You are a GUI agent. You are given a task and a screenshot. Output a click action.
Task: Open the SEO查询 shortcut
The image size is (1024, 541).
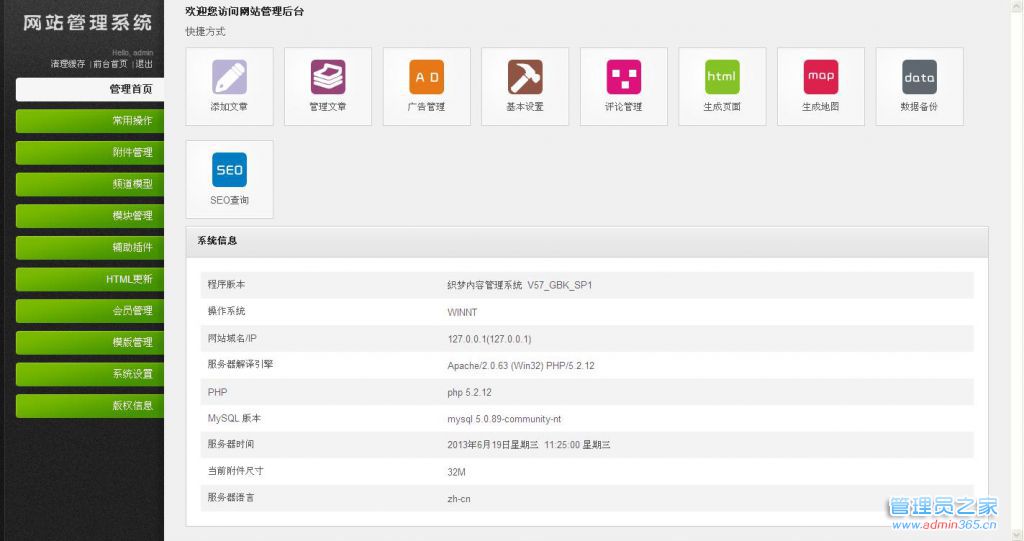[229, 180]
